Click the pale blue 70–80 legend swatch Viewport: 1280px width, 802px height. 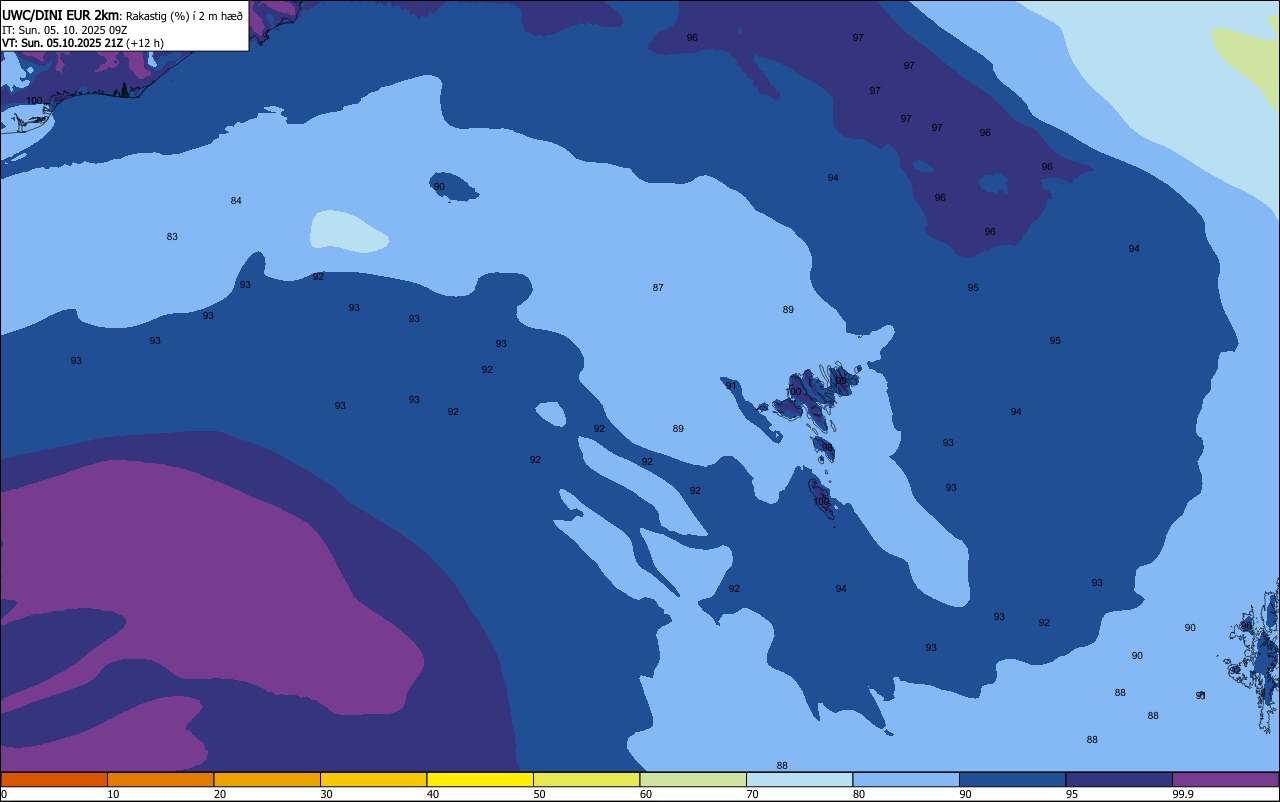click(x=799, y=779)
